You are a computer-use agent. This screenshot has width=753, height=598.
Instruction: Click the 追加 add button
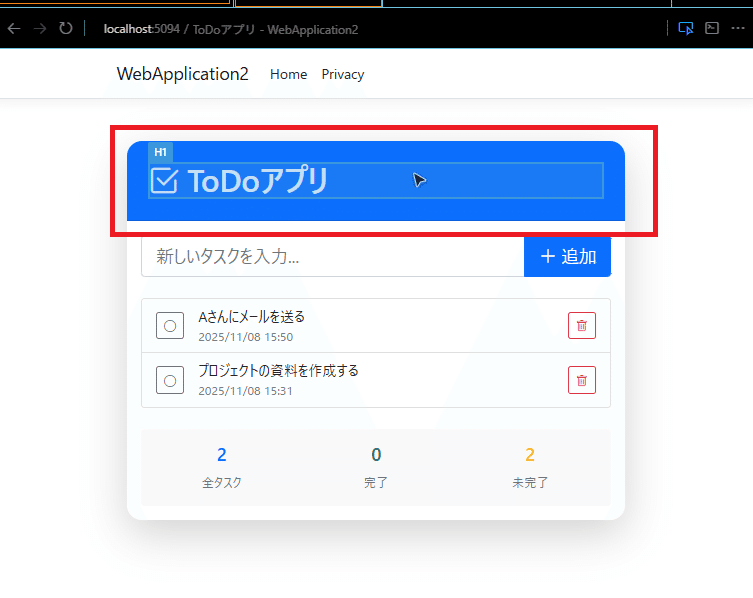pyautogui.click(x=568, y=256)
